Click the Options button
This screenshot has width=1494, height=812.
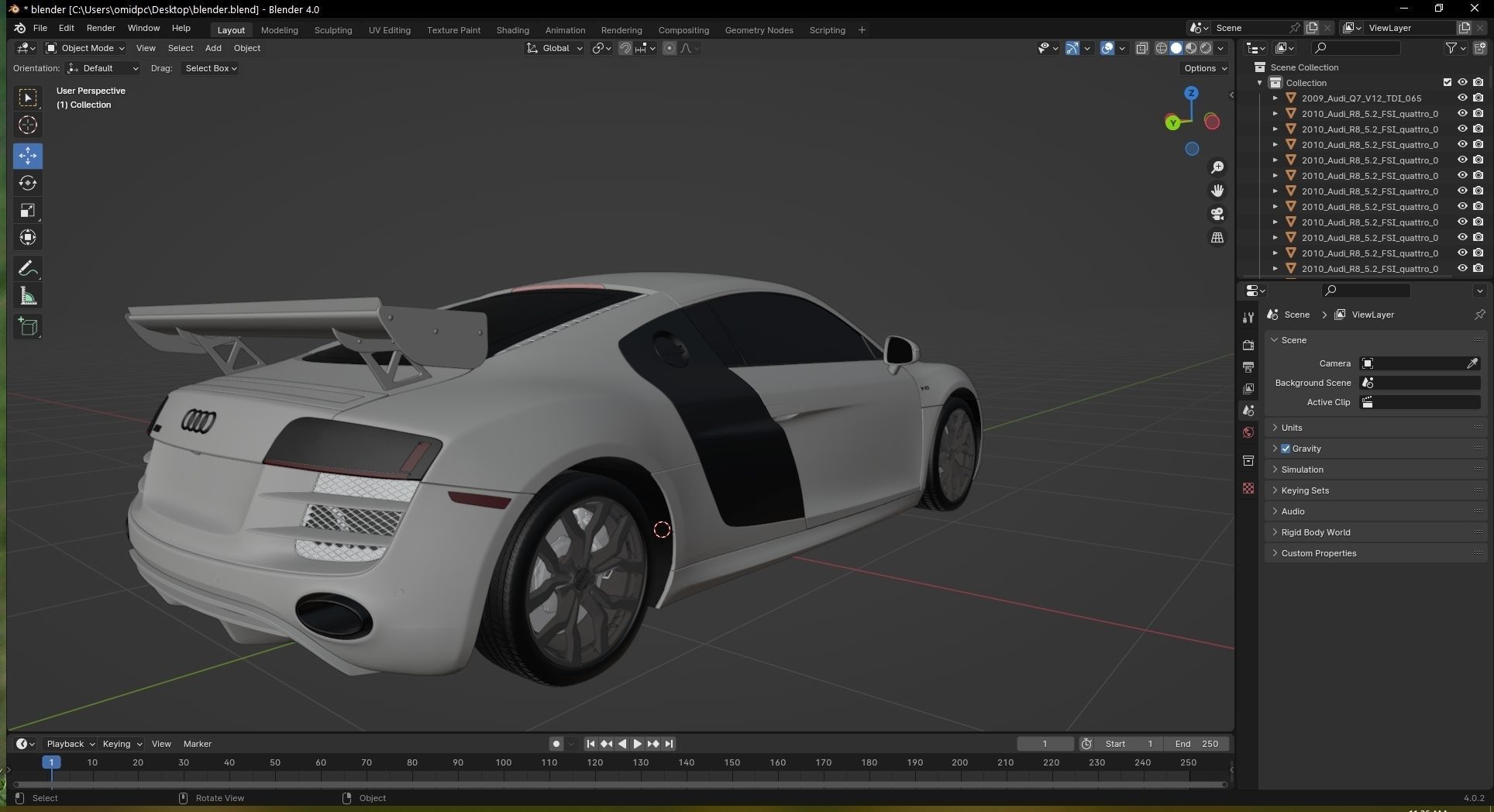pyautogui.click(x=1206, y=68)
